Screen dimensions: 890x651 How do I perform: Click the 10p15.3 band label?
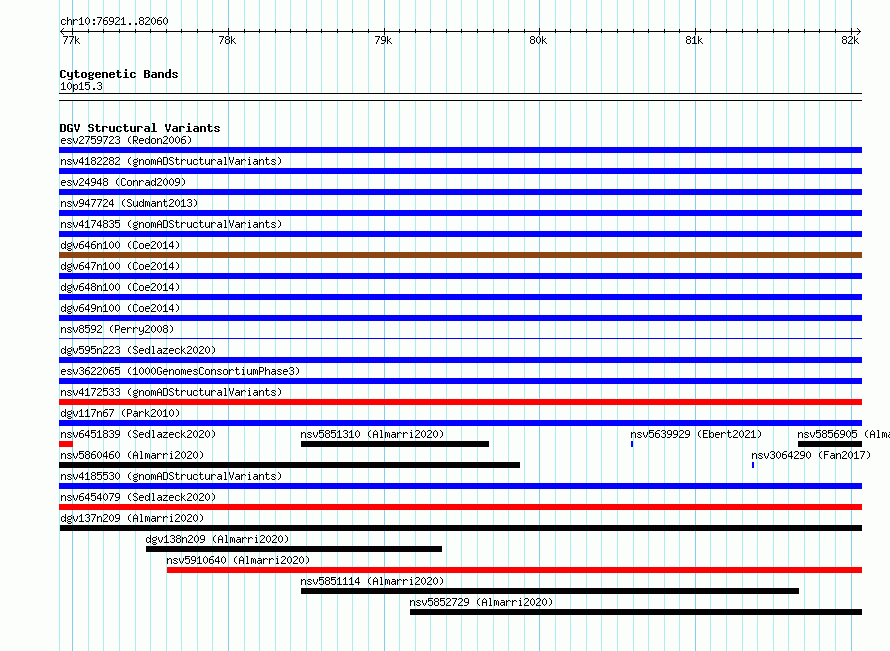click(81, 86)
